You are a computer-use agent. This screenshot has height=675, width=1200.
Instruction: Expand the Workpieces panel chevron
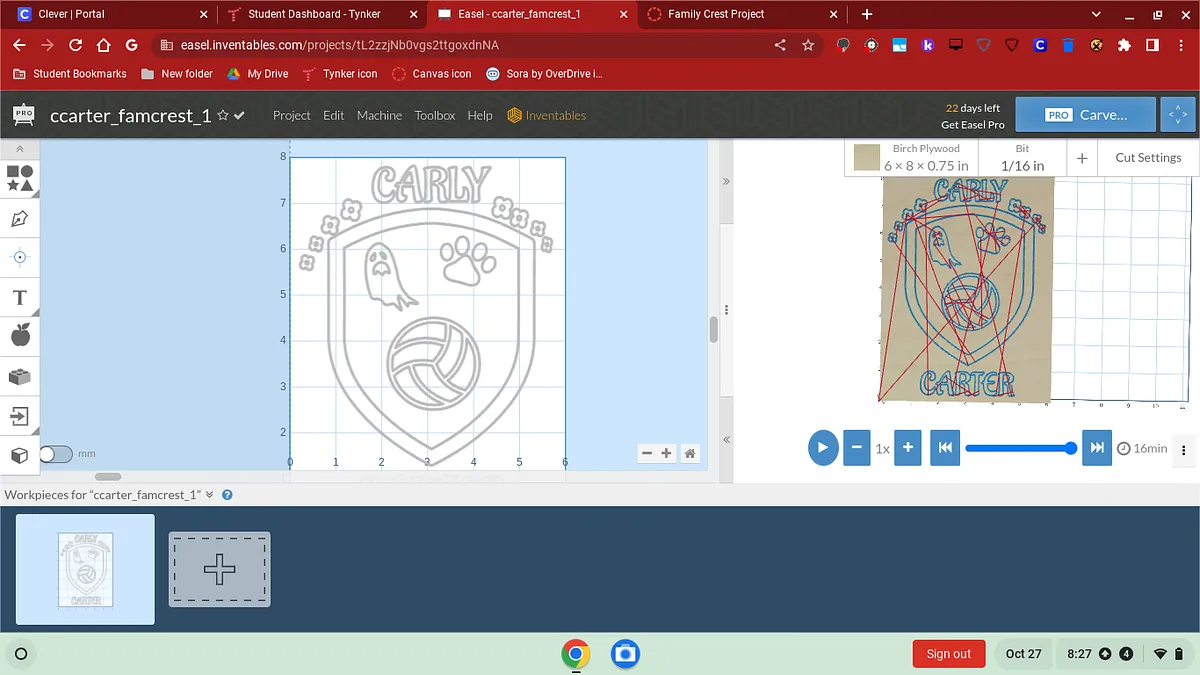point(210,495)
